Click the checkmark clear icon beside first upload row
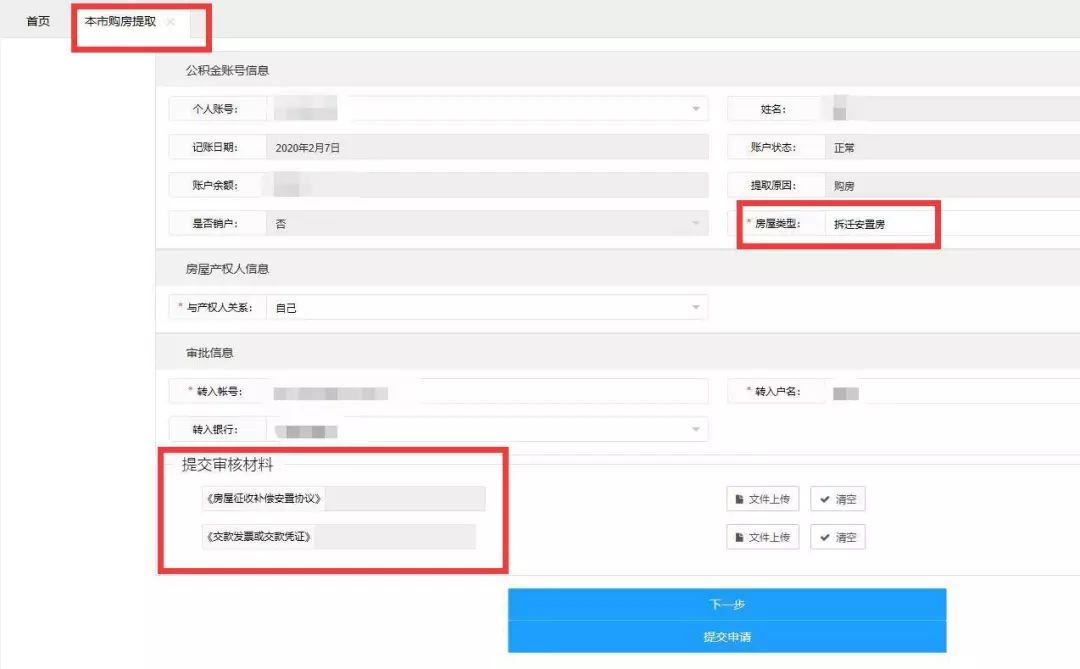 (822, 498)
